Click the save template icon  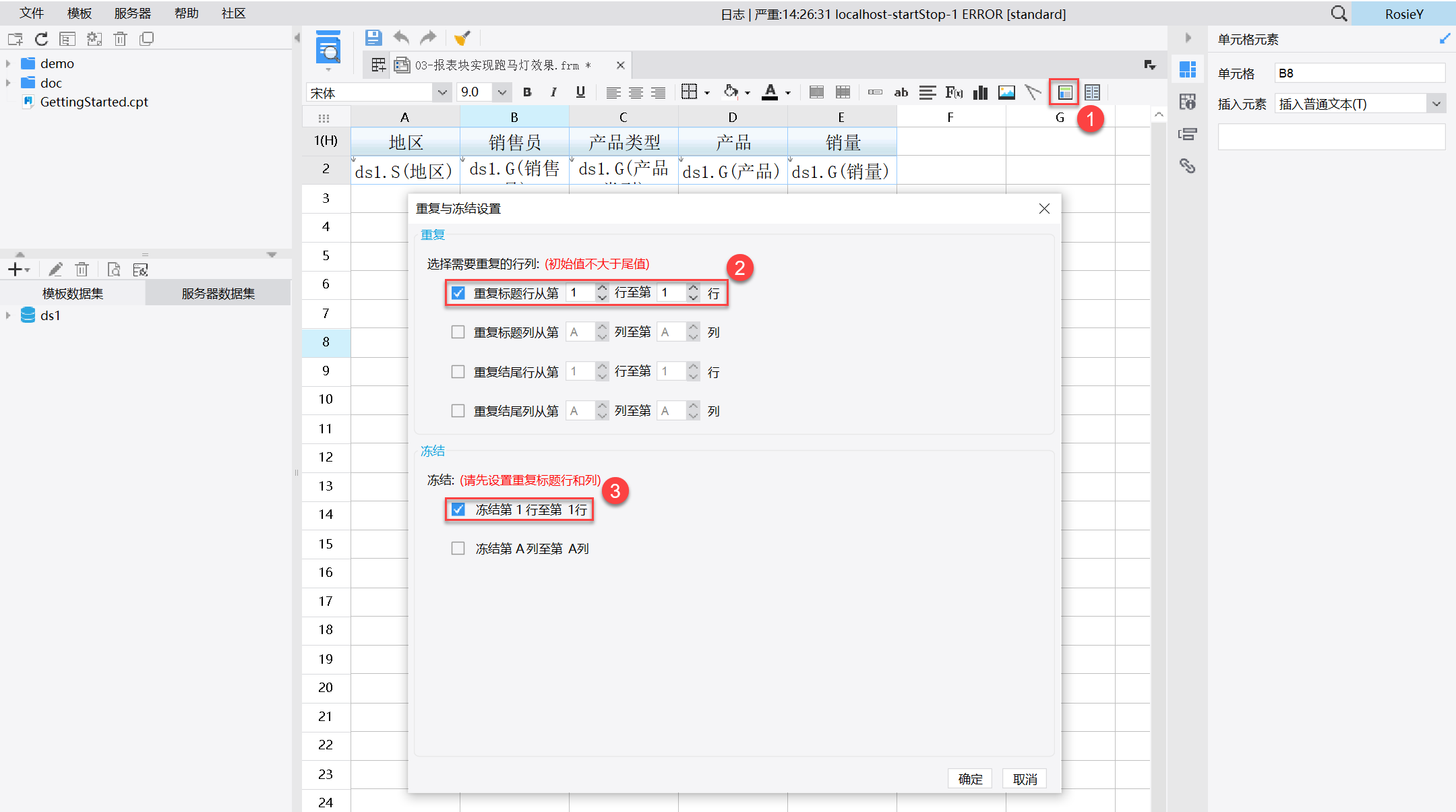point(373,38)
